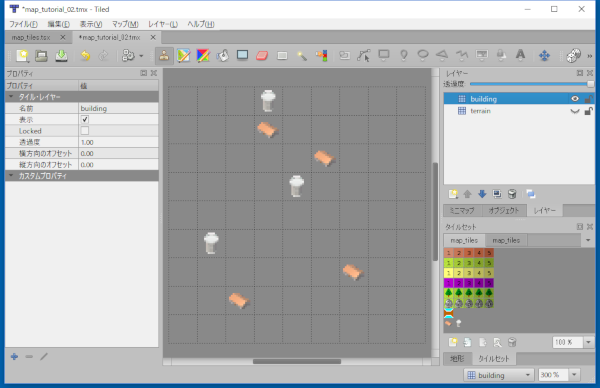The width and height of the screenshot is (600, 388).
Task: Uncheck the 表示 checkbox in properties
Action: 85,120
